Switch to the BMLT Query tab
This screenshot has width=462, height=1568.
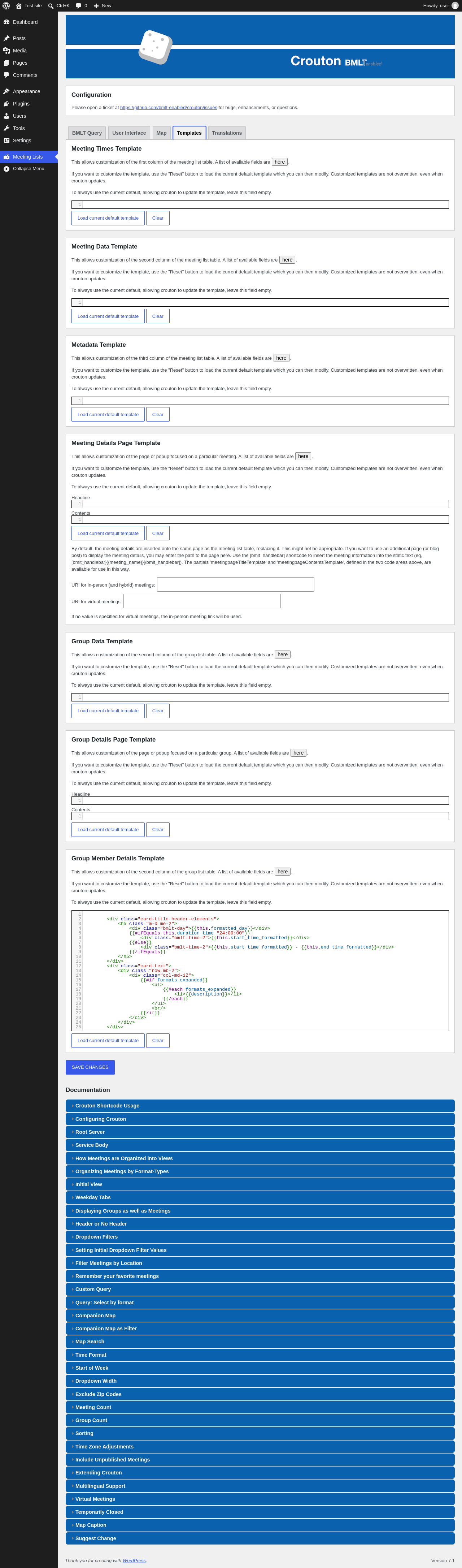[x=87, y=133]
